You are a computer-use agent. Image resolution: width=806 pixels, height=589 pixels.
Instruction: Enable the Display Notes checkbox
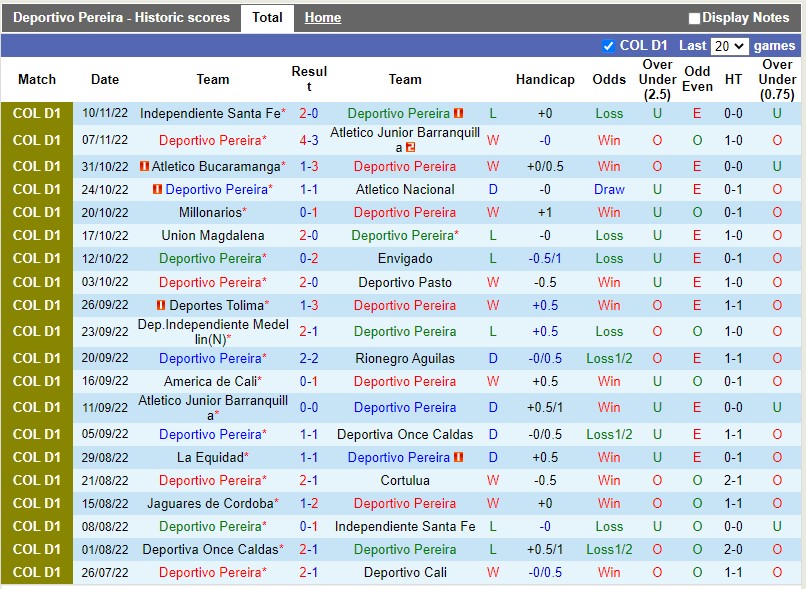coord(692,17)
